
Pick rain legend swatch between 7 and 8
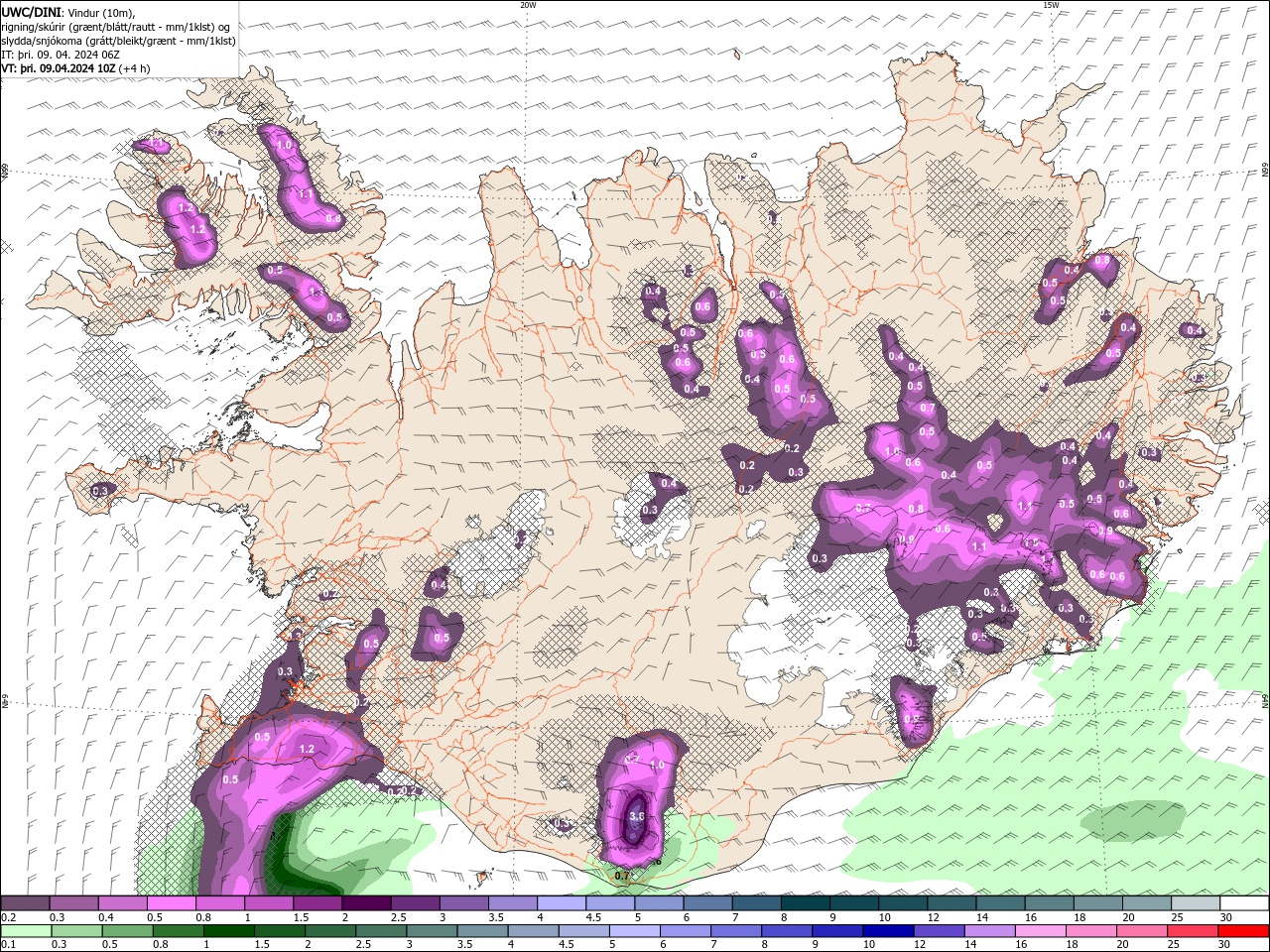tap(736, 931)
